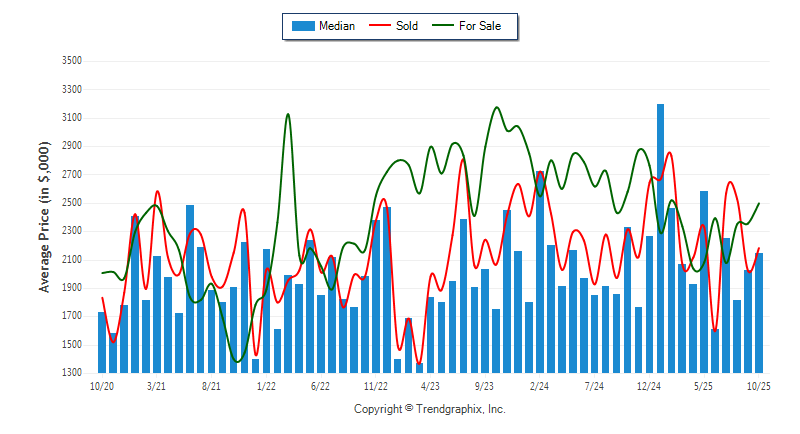Screen dimensions: 800x434
Task: Select the first Median bar above 10/20
Action: click(101, 342)
